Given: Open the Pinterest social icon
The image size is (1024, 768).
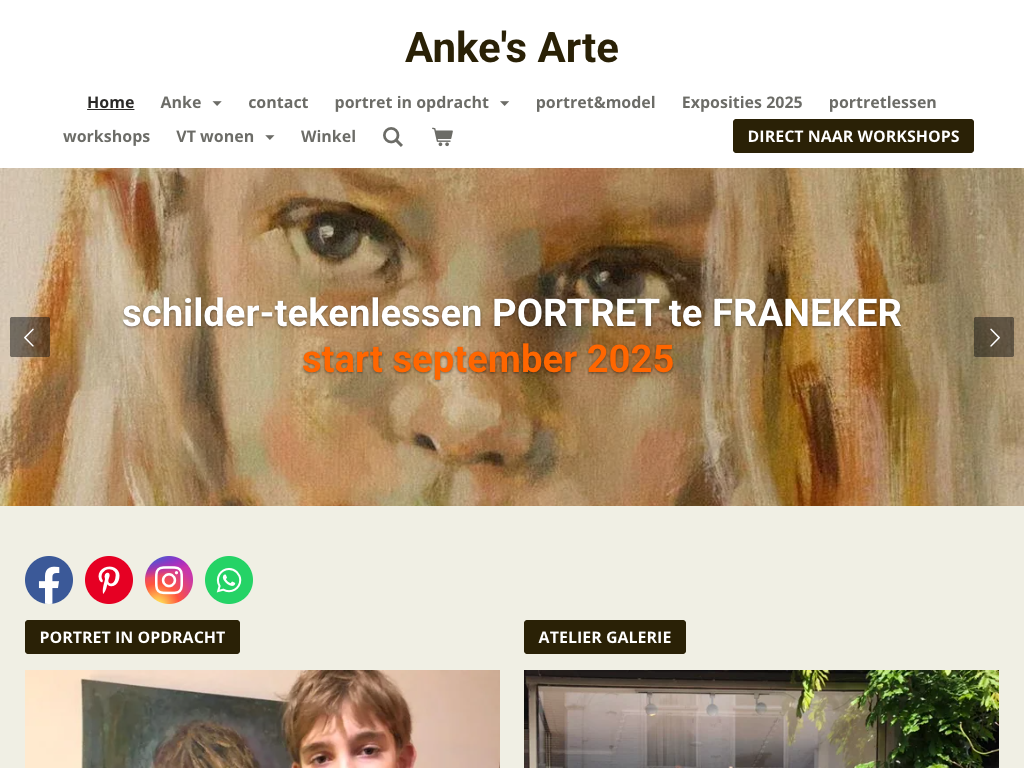Looking at the screenshot, I should [109, 580].
